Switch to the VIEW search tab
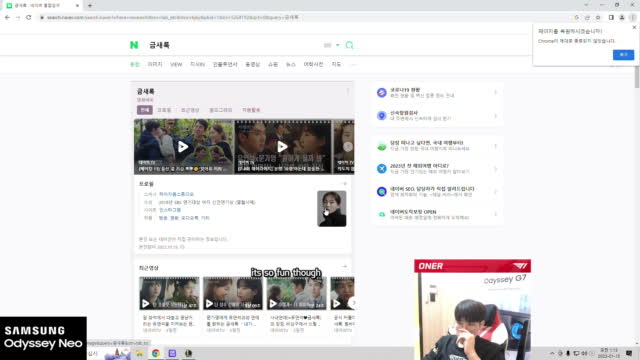 (x=176, y=64)
